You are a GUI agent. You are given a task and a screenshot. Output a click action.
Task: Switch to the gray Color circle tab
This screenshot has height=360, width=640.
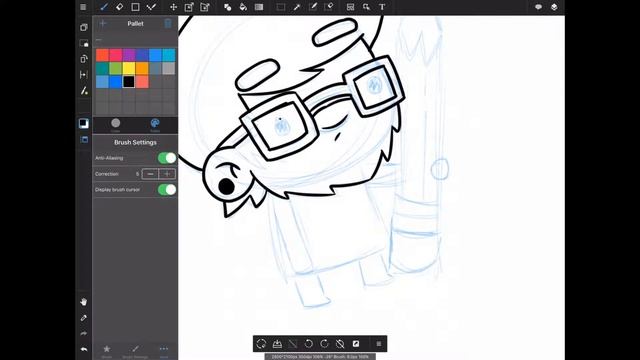tap(116, 125)
